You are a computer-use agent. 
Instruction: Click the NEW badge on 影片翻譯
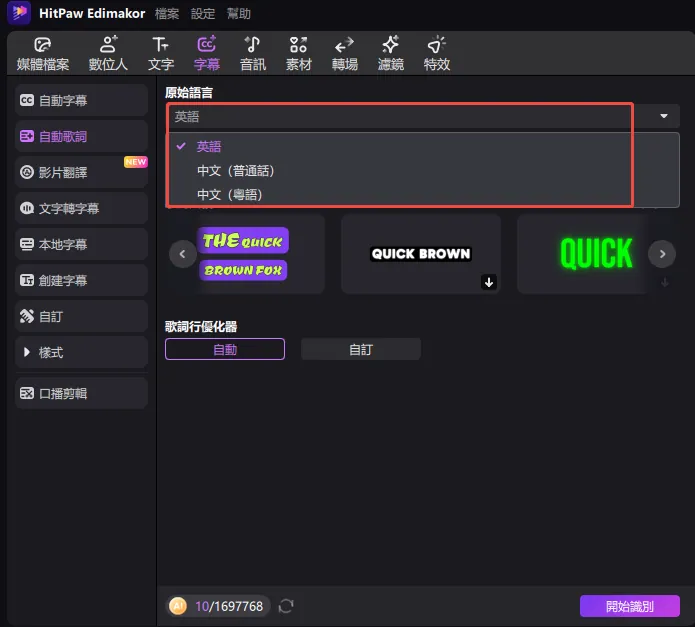(136, 162)
